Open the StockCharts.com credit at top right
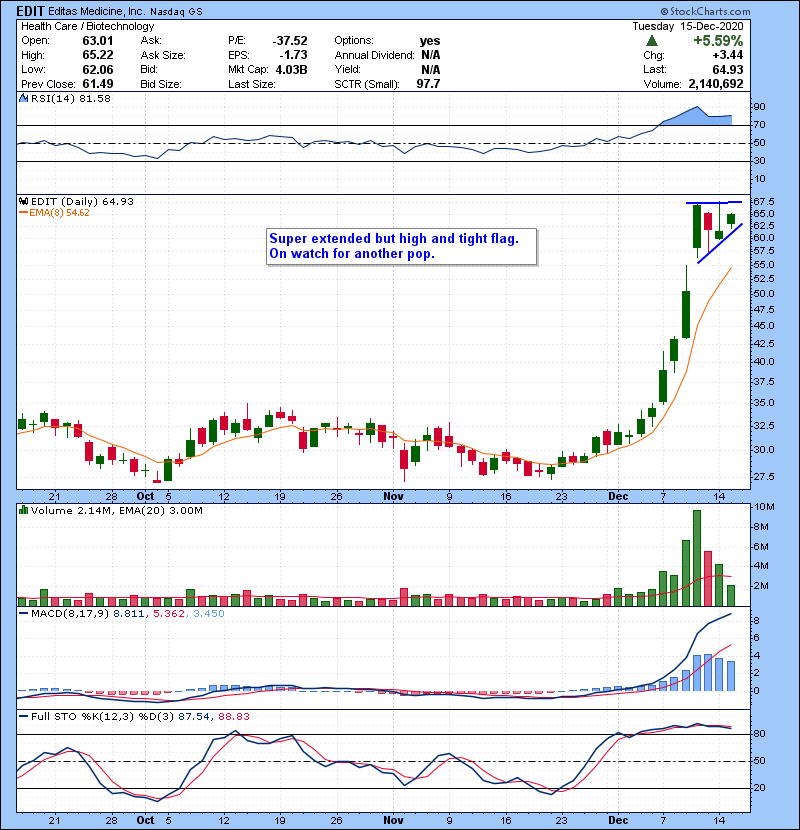 coord(705,11)
